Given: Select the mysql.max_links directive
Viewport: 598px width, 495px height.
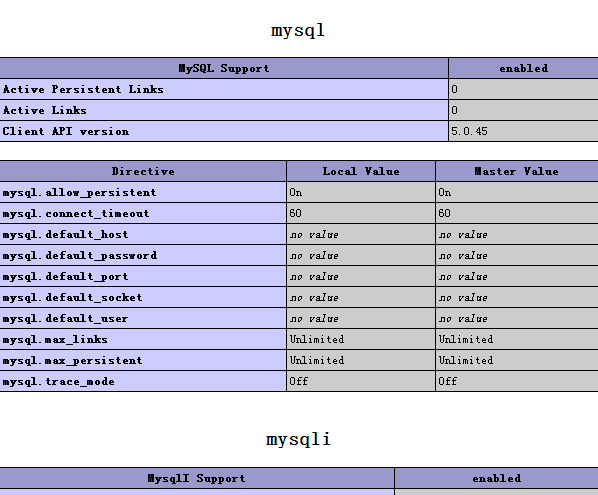Looking at the screenshot, I should tap(55, 339).
